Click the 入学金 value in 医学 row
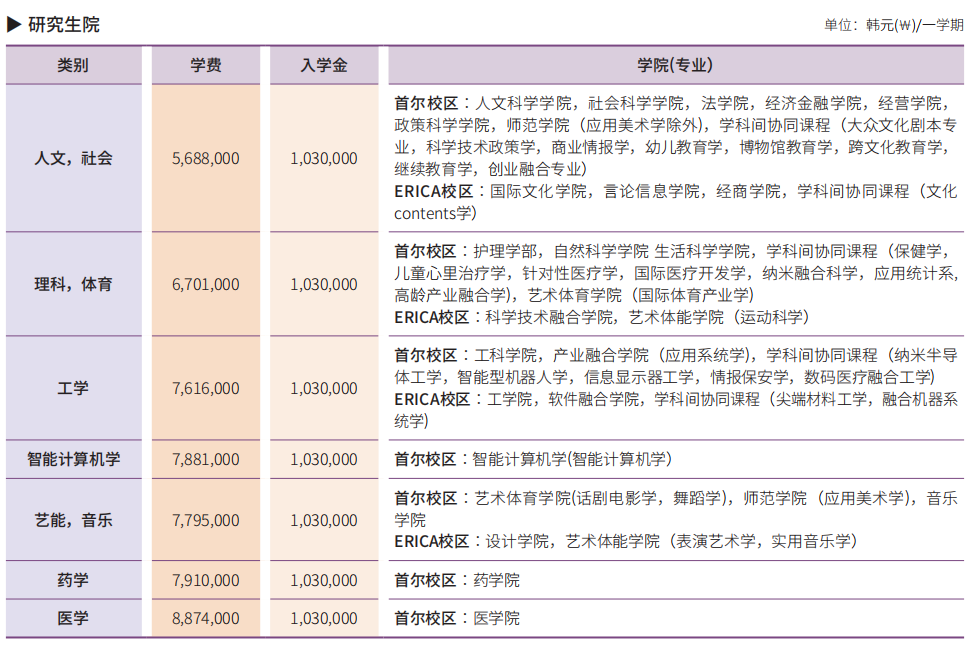 (x=324, y=618)
